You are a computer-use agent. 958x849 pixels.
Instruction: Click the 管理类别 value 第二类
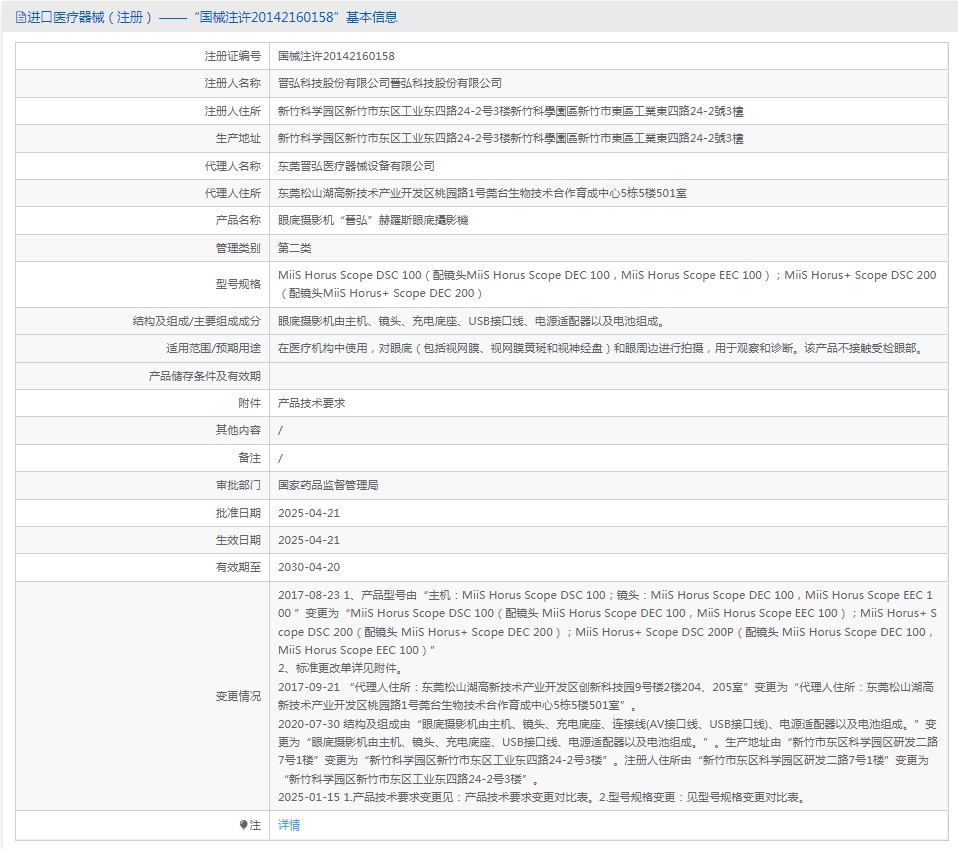coord(294,248)
